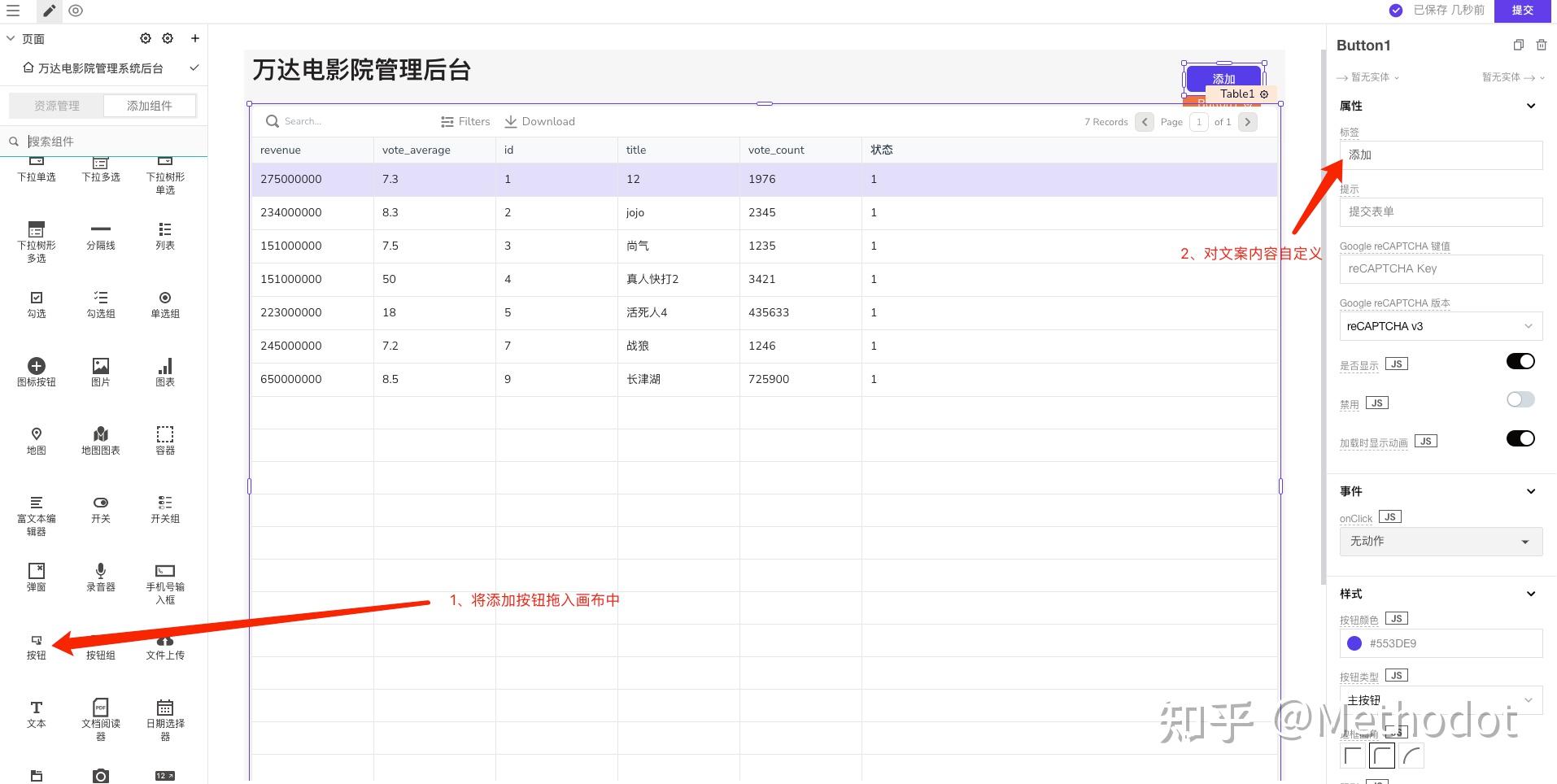Click the 提交 submit button
The height and width of the screenshot is (784, 1557).
point(1522,11)
